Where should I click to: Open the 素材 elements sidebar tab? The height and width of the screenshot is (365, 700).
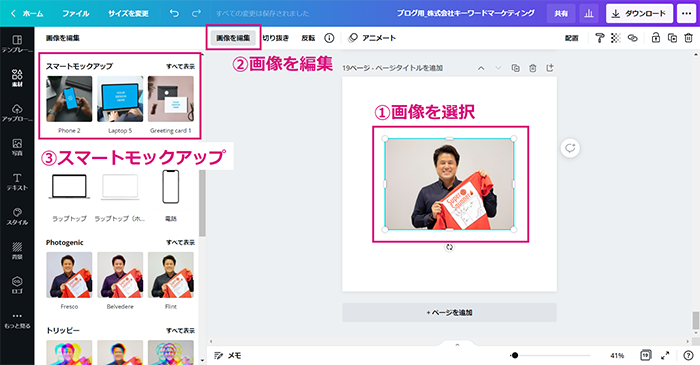coord(17,78)
